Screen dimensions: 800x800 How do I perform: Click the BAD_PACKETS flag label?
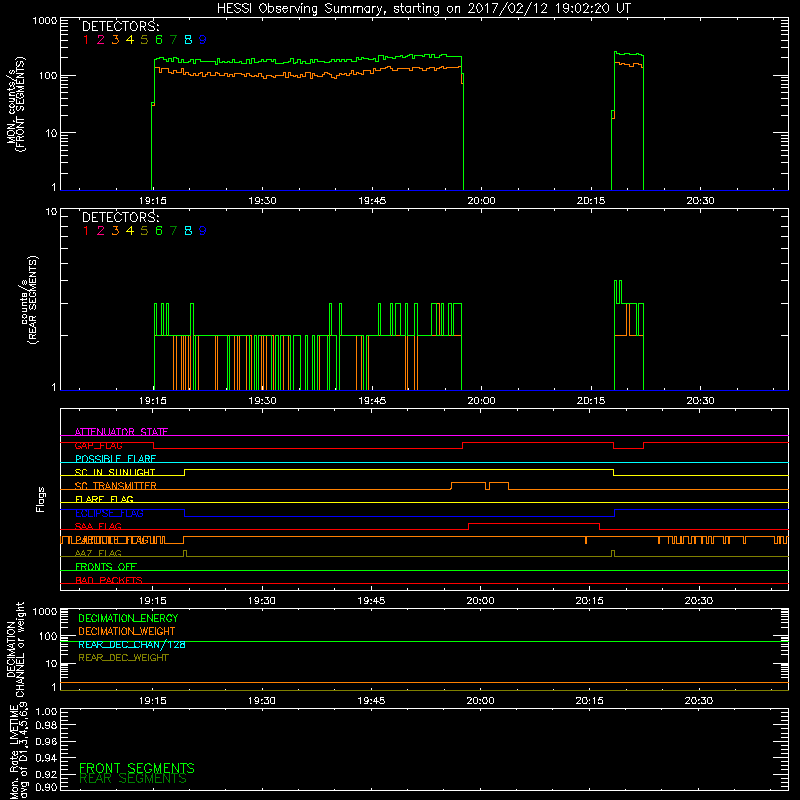point(109,580)
